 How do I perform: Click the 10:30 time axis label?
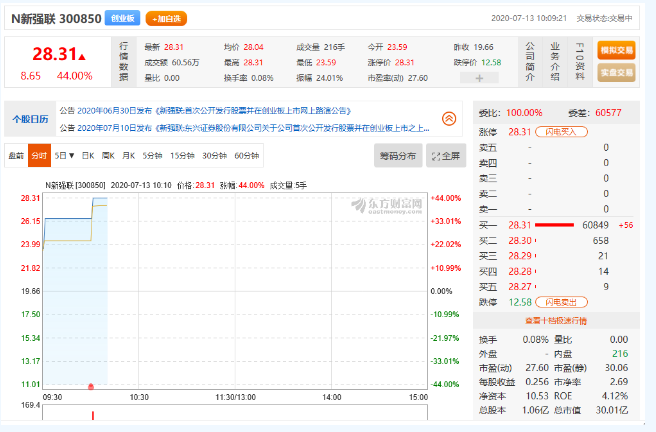(x=139, y=397)
